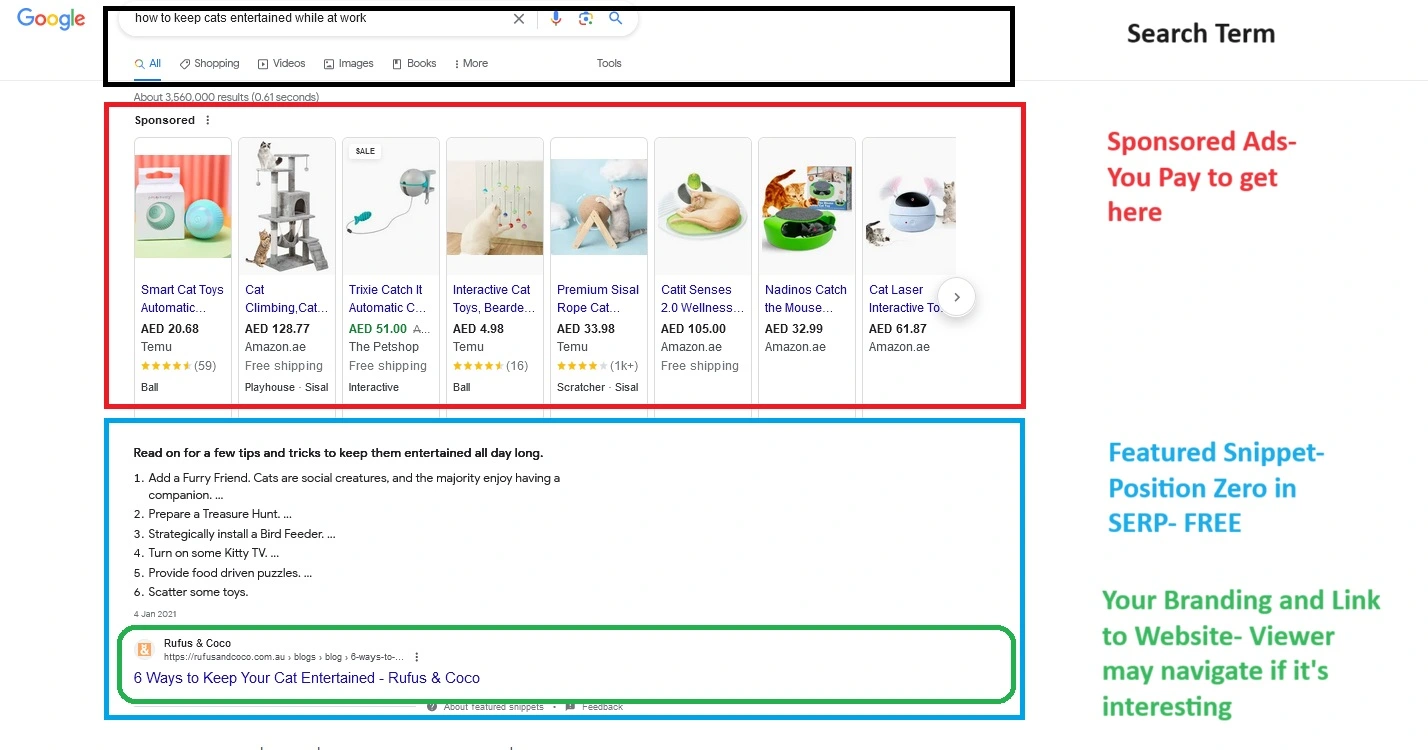1428x750 pixels.
Task: Click the Rufus & Coco favicon
Action: 145,650
